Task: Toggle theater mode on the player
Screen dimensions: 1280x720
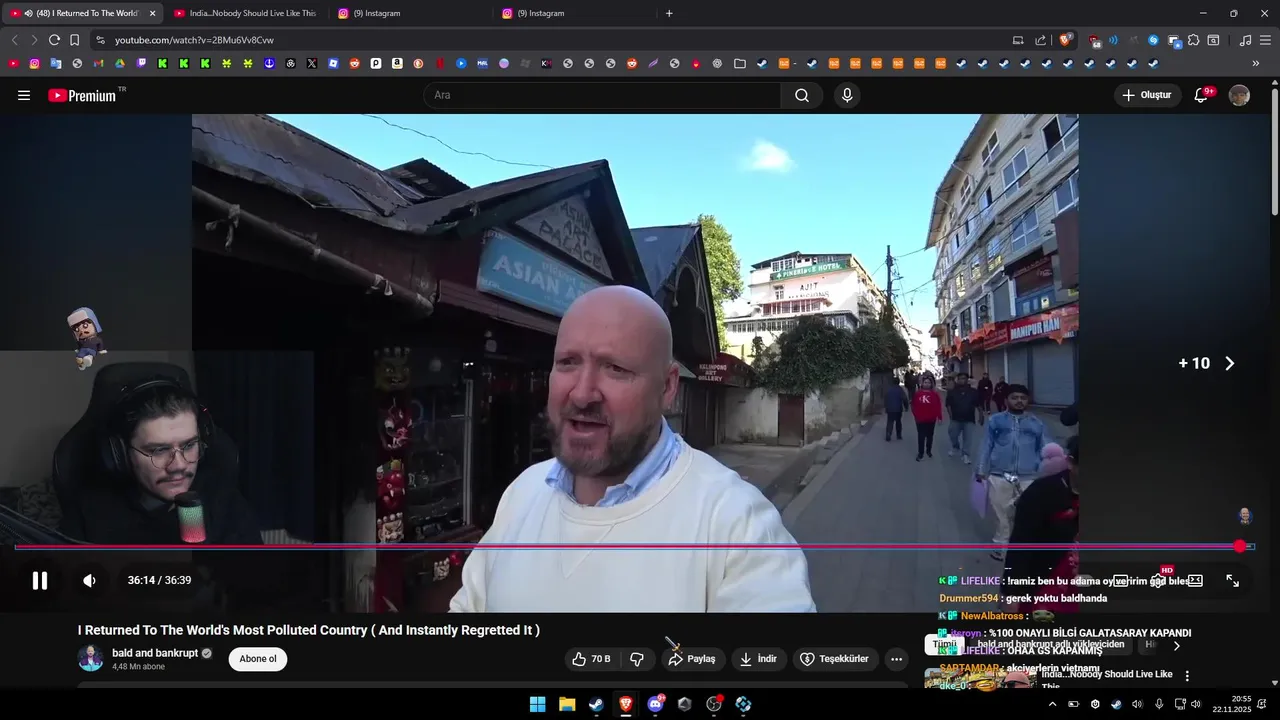Action: click(x=1195, y=580)
